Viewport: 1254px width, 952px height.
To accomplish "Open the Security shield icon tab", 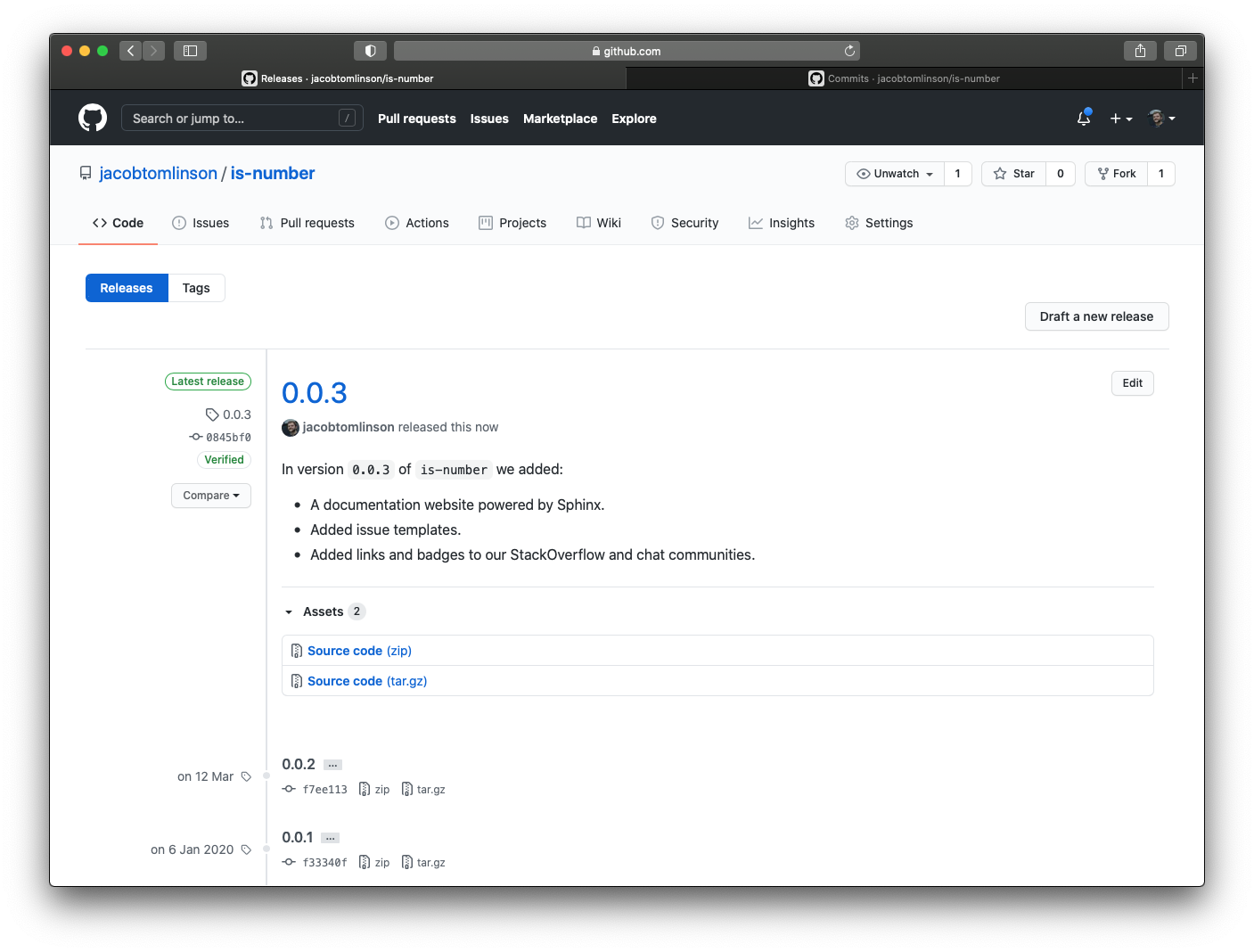I will pyautogui.click(x=658, y=223).
